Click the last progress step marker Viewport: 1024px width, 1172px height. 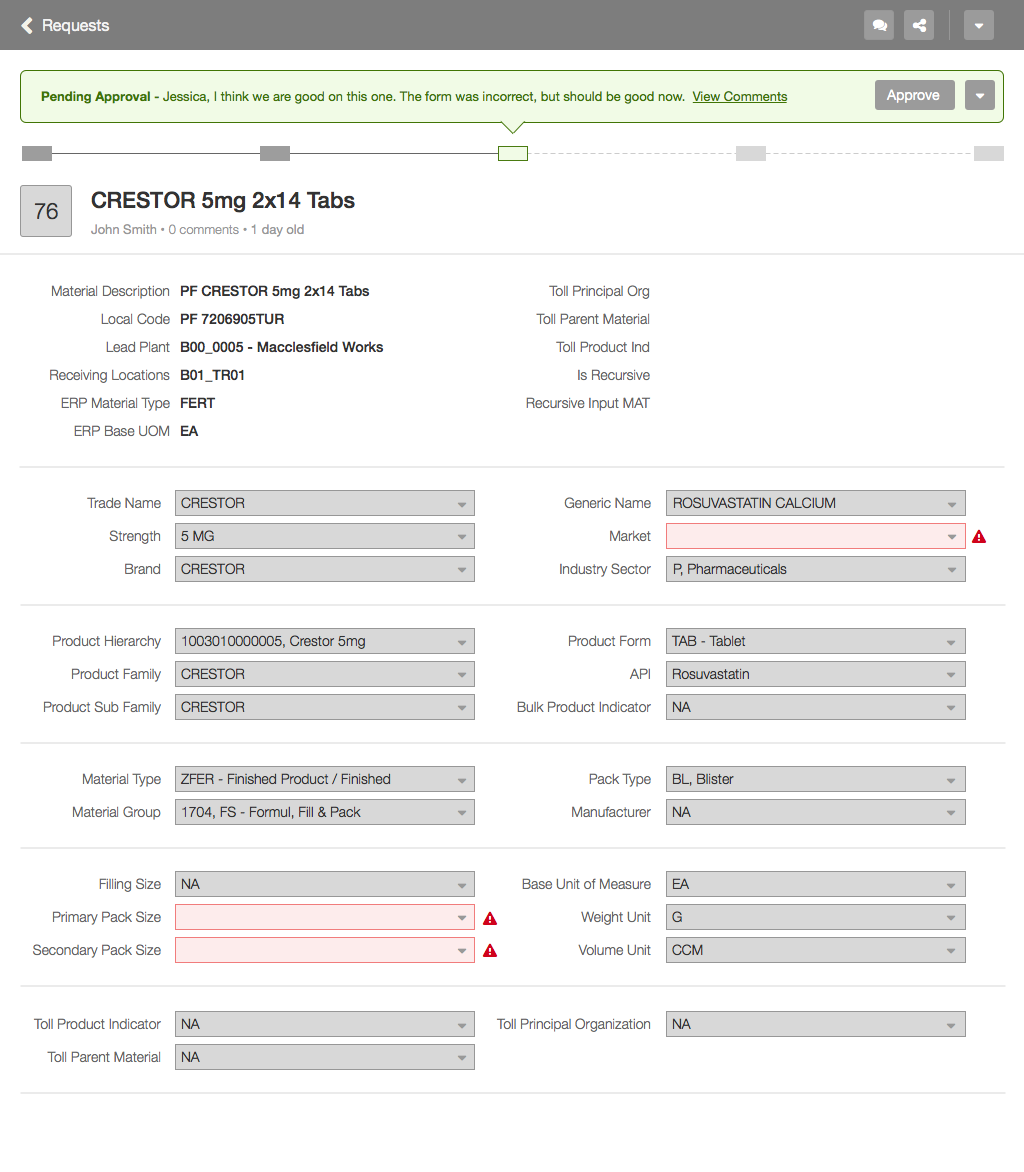pyautogui.click(x=988, y=153)
